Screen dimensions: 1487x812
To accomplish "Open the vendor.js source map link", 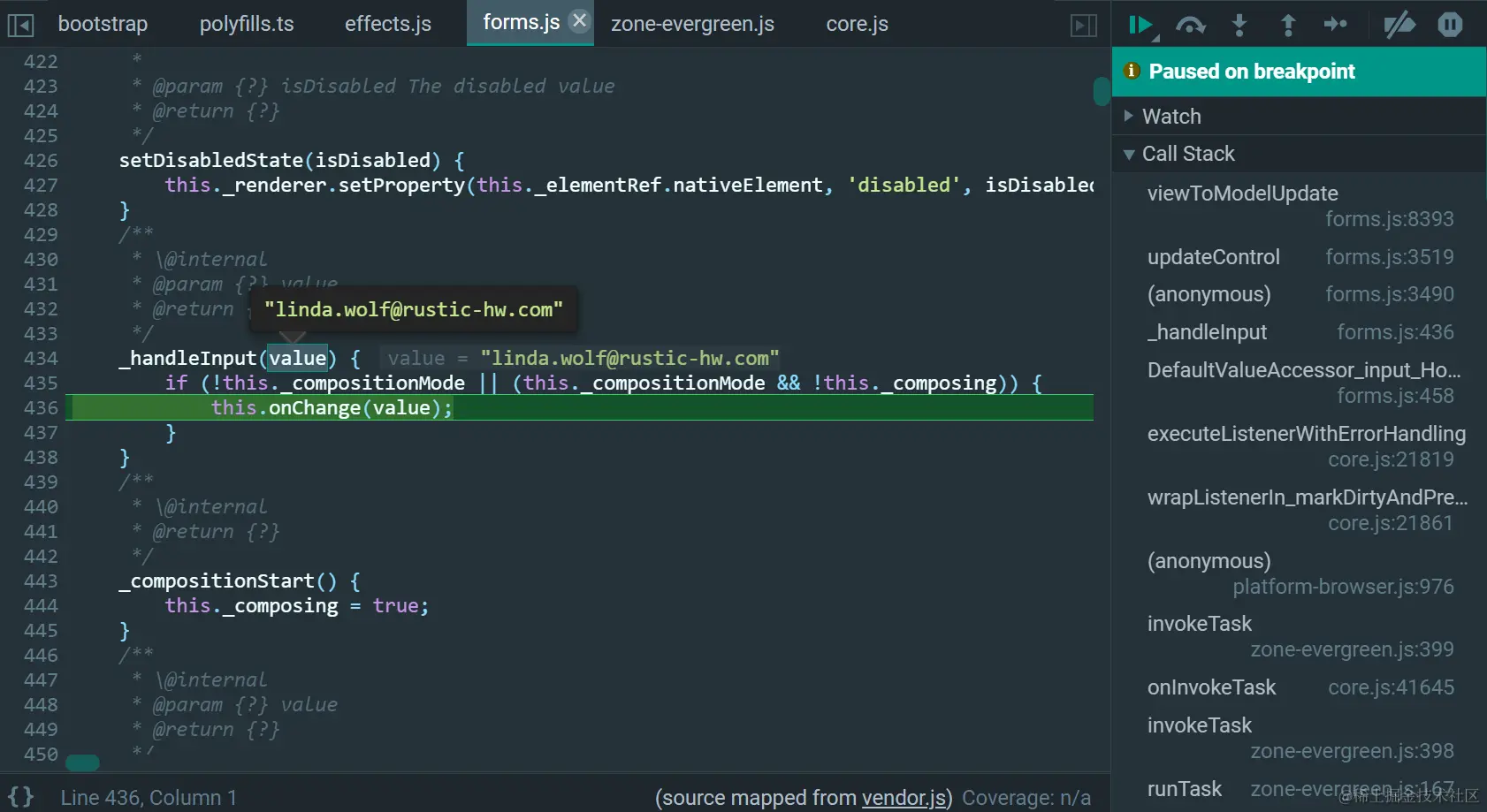I will 904,798.
